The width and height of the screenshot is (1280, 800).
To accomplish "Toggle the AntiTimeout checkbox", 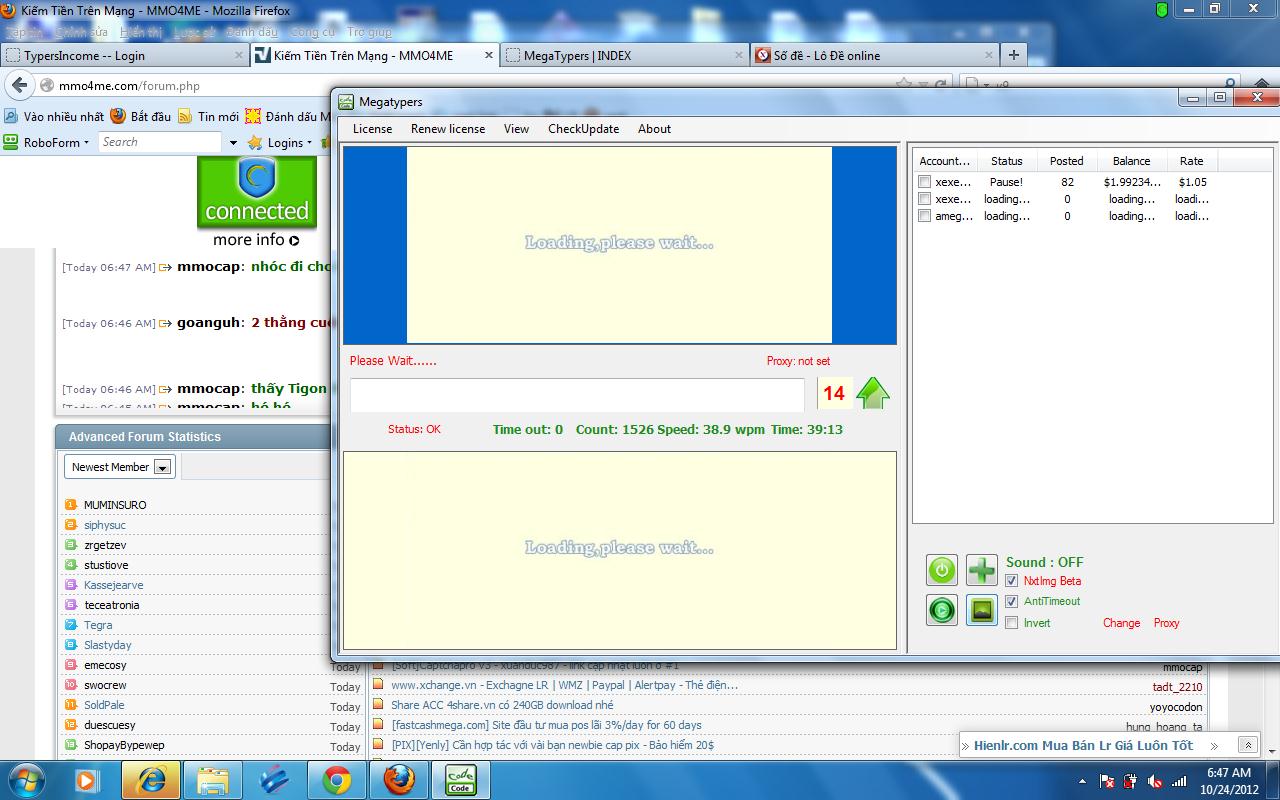I will (x=1011, y=602).
